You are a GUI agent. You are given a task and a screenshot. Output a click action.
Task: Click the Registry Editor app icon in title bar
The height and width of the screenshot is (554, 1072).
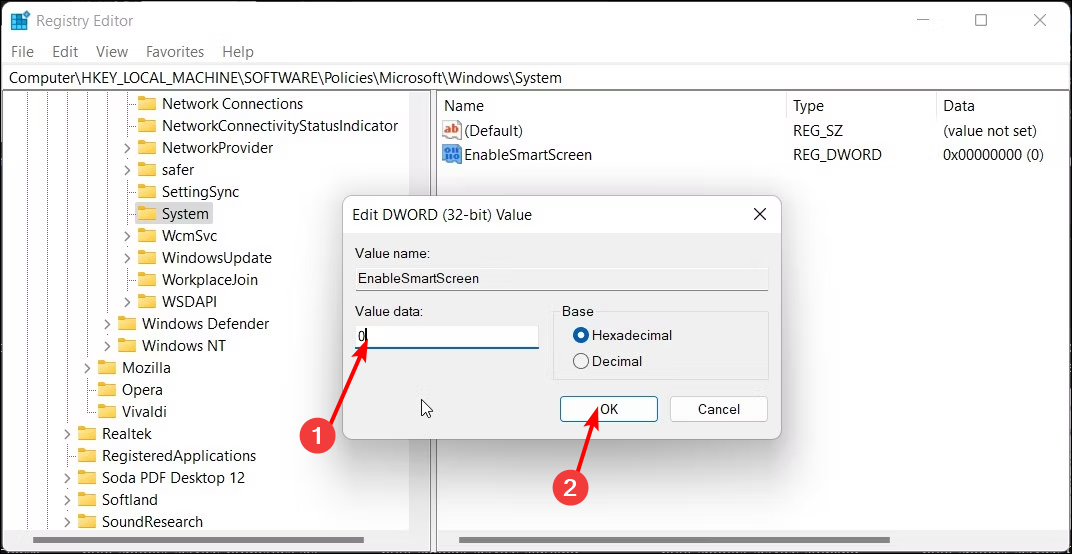pos(19,21)
